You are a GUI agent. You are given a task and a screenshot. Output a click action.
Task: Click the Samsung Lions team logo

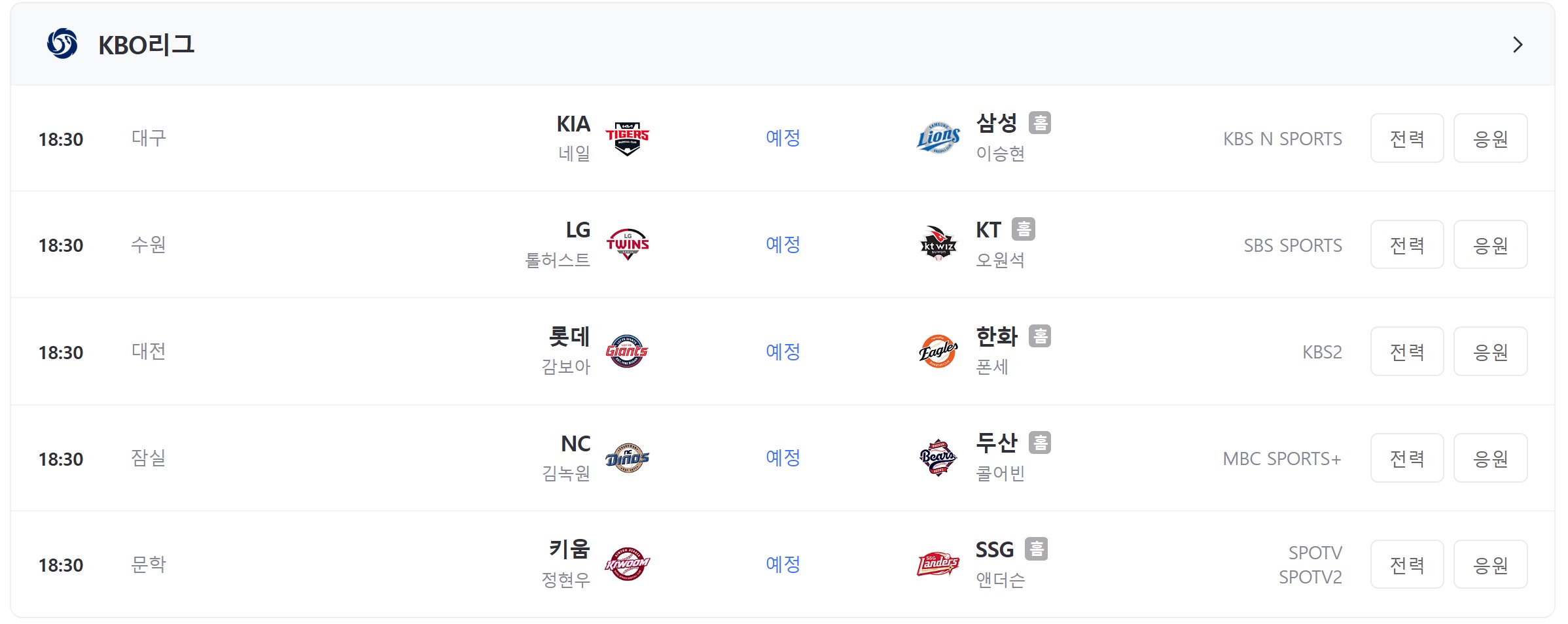pyautogui.click(x=938, y=138)
